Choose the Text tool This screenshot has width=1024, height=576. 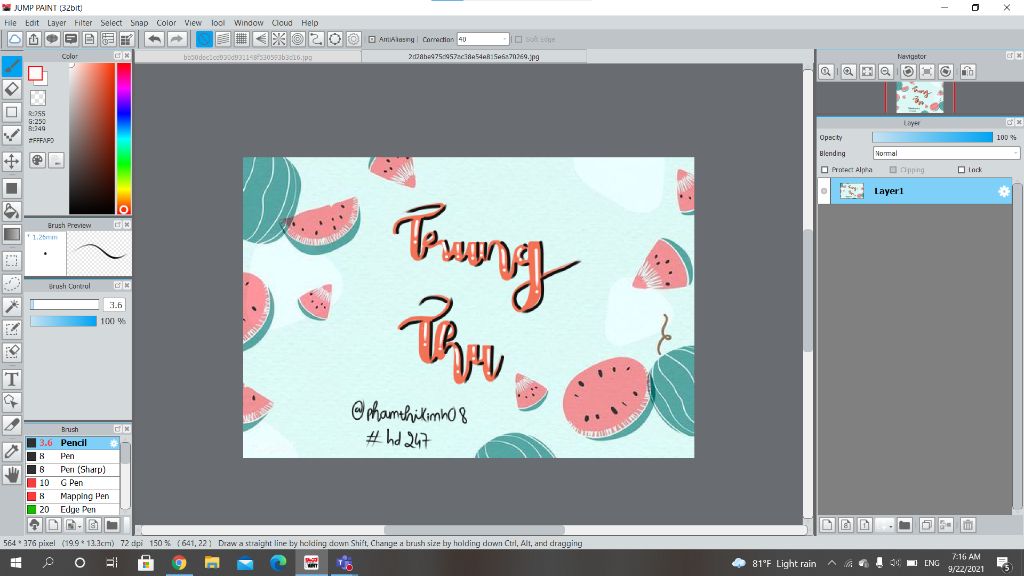(x=12, y=379)
